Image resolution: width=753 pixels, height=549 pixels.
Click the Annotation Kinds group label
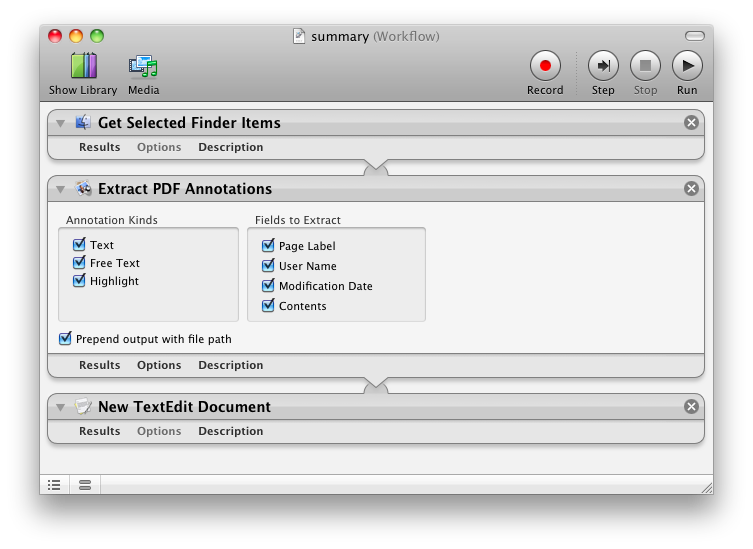(112, 220)
